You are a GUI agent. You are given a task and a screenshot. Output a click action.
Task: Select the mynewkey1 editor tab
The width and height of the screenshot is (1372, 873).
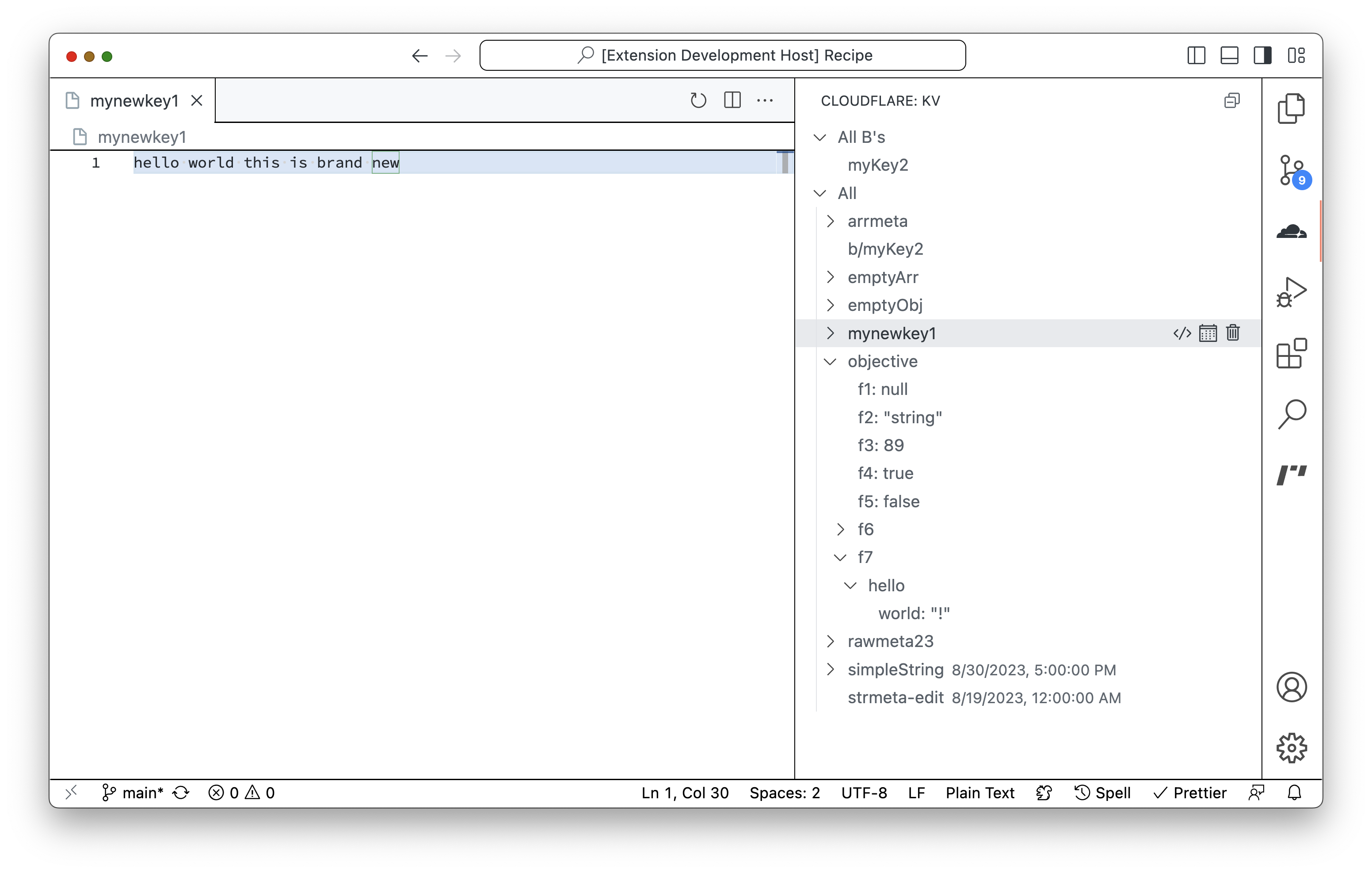click(135, 100)
